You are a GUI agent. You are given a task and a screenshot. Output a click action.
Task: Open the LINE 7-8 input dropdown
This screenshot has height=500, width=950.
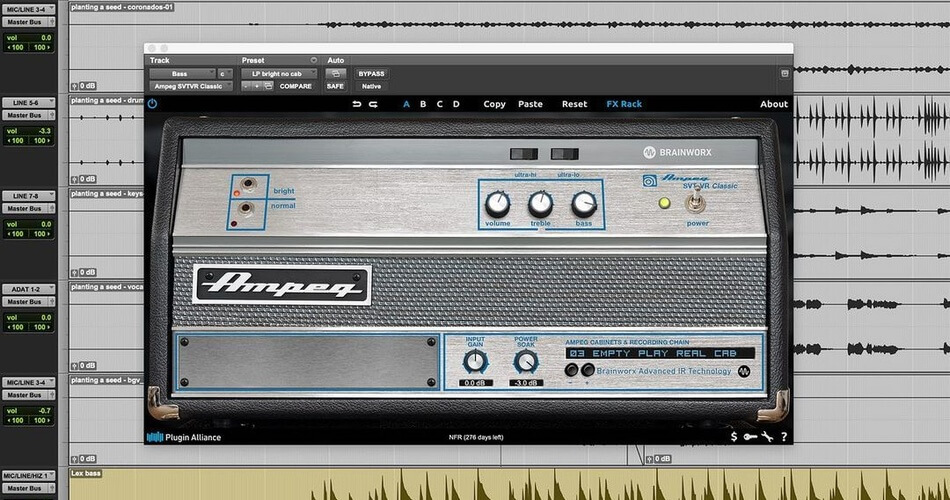pos(28,196)
